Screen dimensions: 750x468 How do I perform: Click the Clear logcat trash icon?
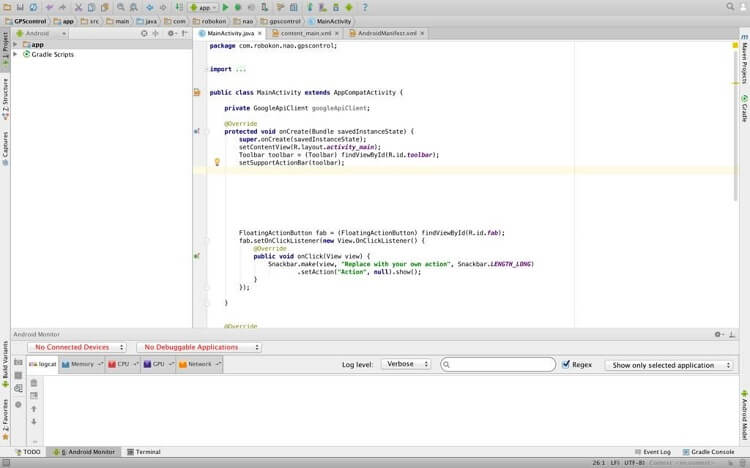pos(33,383)
